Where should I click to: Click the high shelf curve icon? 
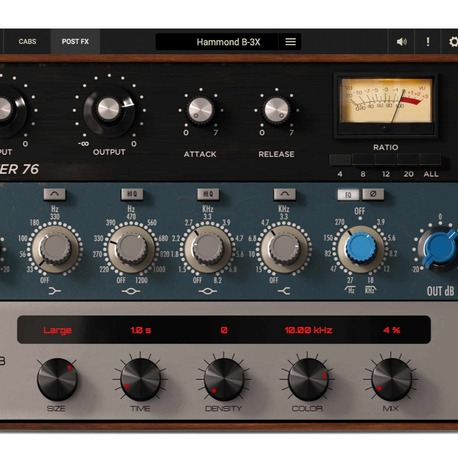coord(284,291)
